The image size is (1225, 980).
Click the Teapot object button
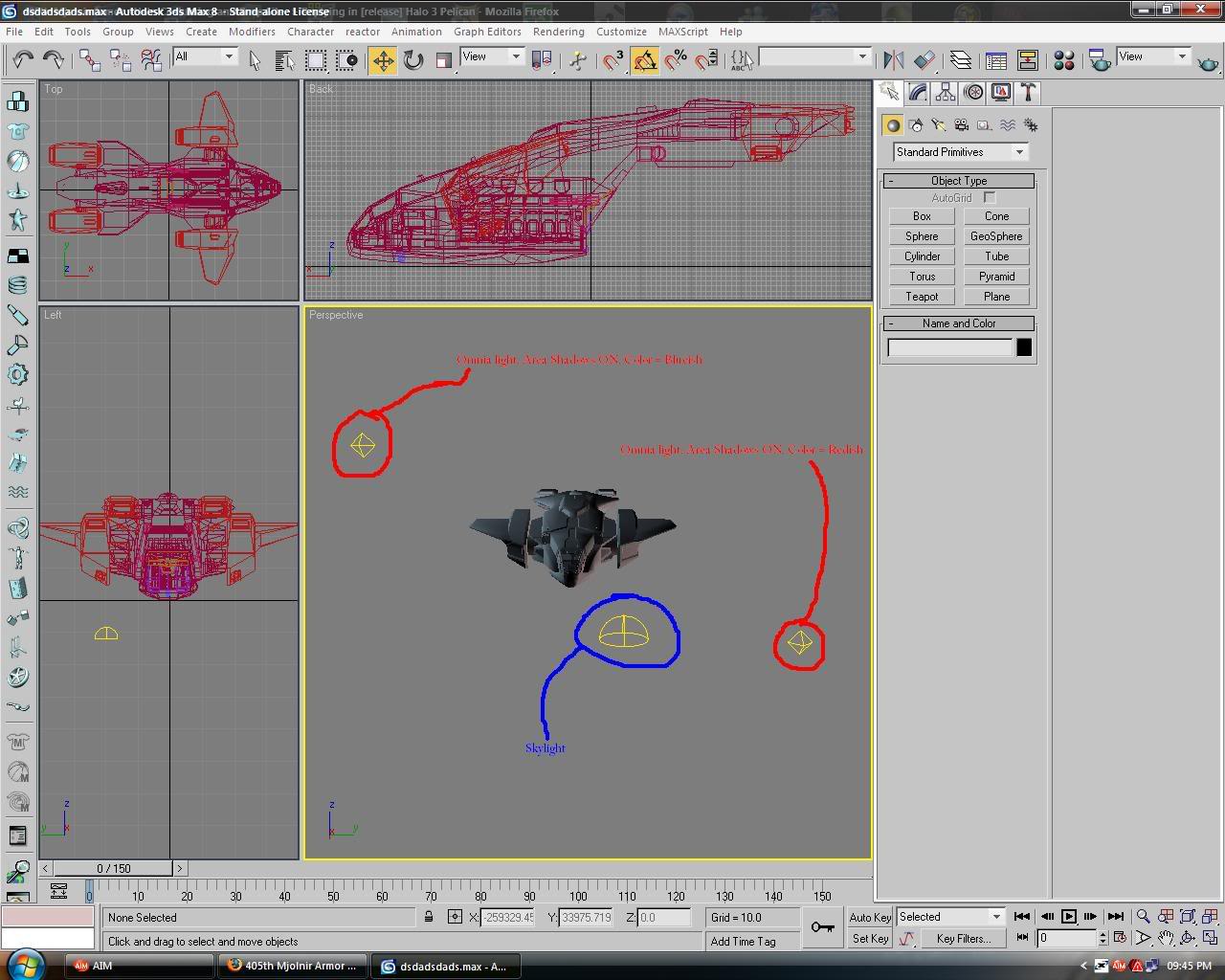coord(922,297)
